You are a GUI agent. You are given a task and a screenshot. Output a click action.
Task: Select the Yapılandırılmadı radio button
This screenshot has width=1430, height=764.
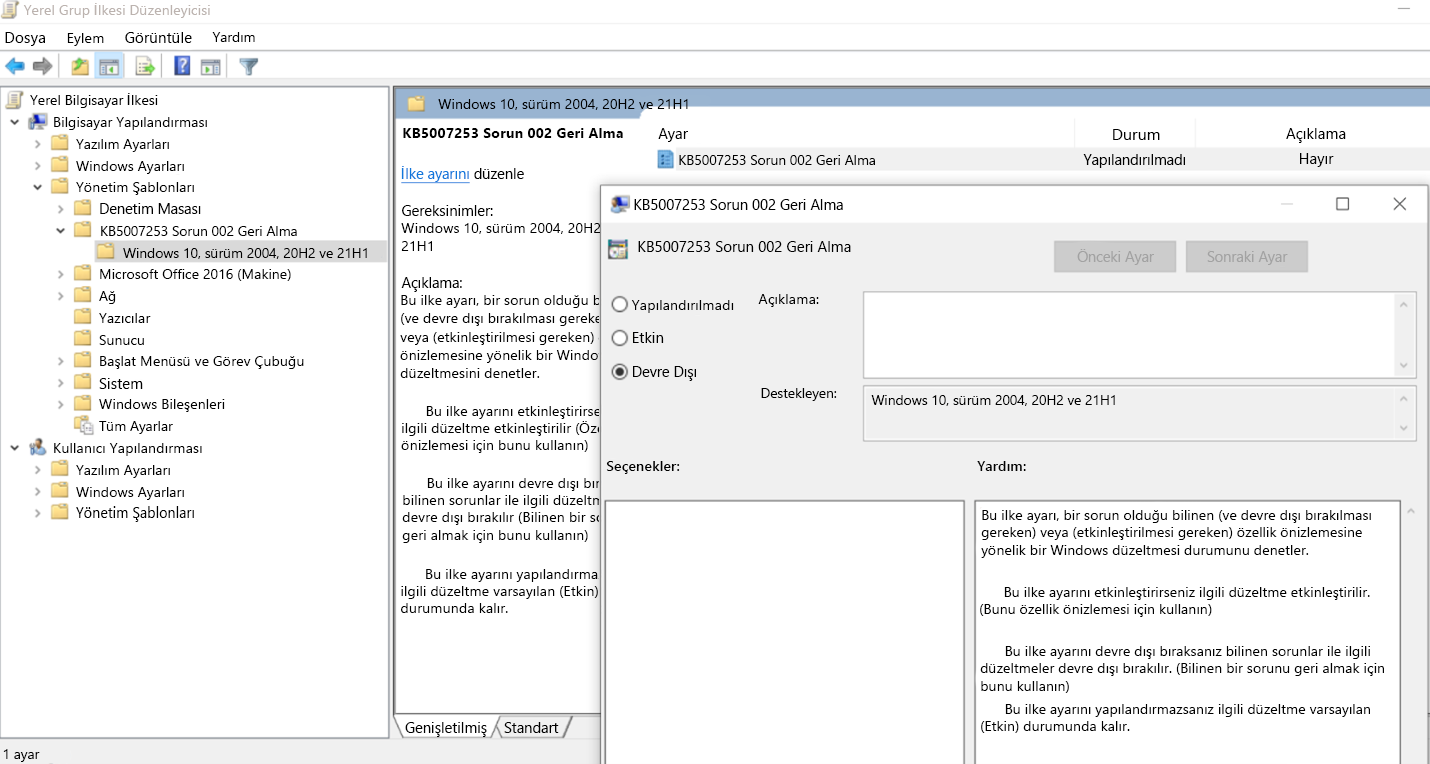tap(619, 305)
